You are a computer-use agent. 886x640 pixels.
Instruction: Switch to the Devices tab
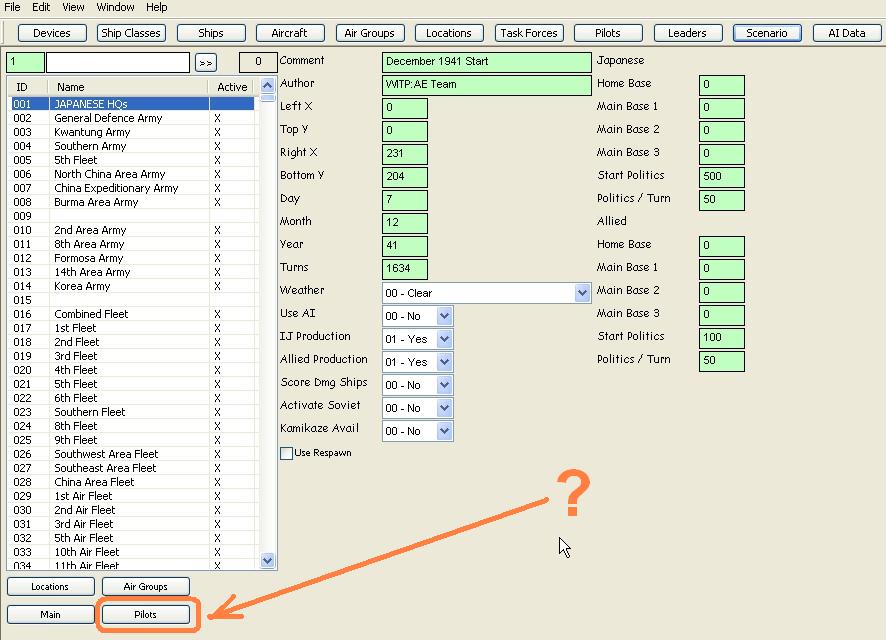tap(52, 33)
